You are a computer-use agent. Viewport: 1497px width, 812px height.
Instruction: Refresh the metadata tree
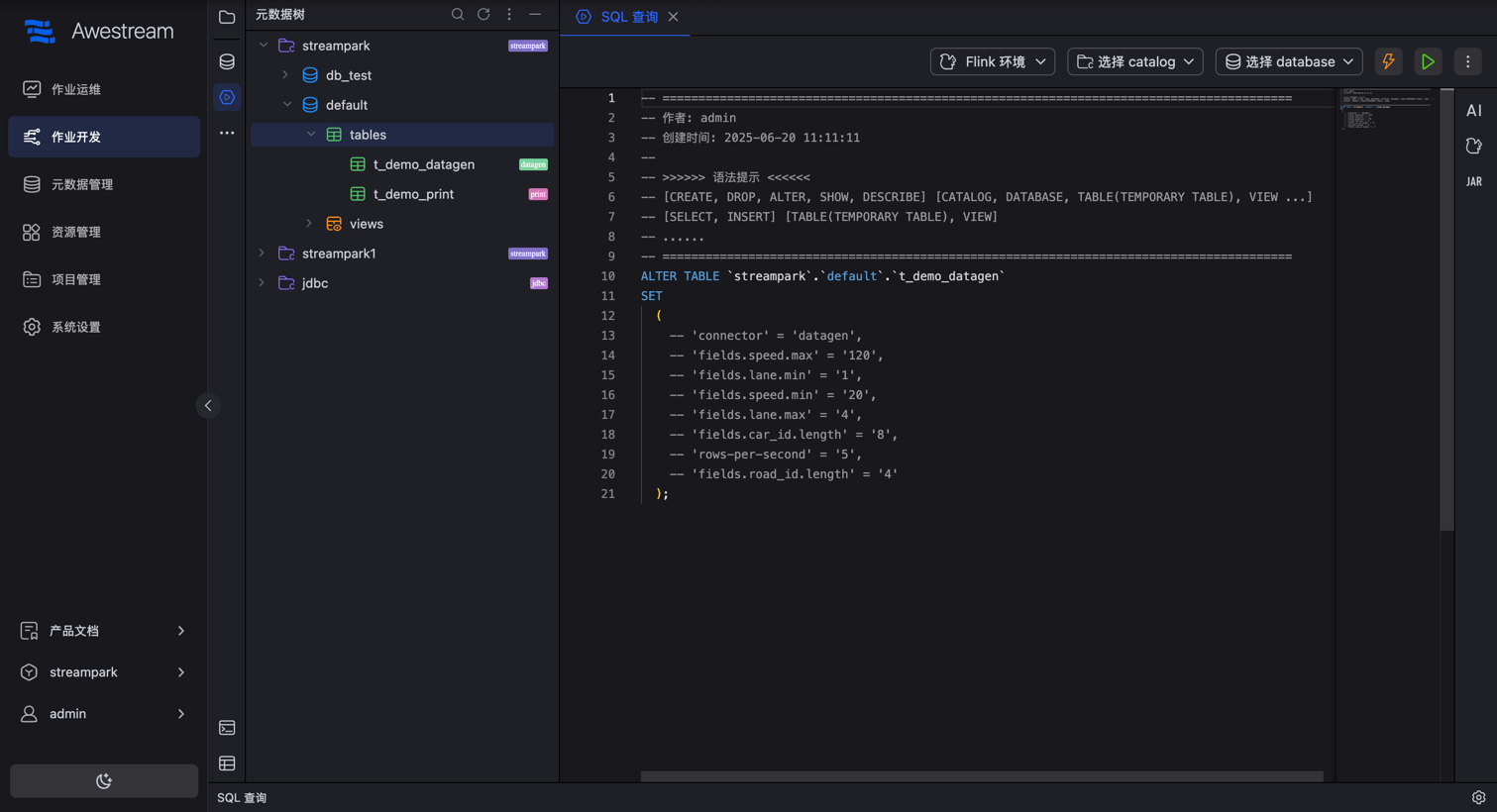coord(483,15)
